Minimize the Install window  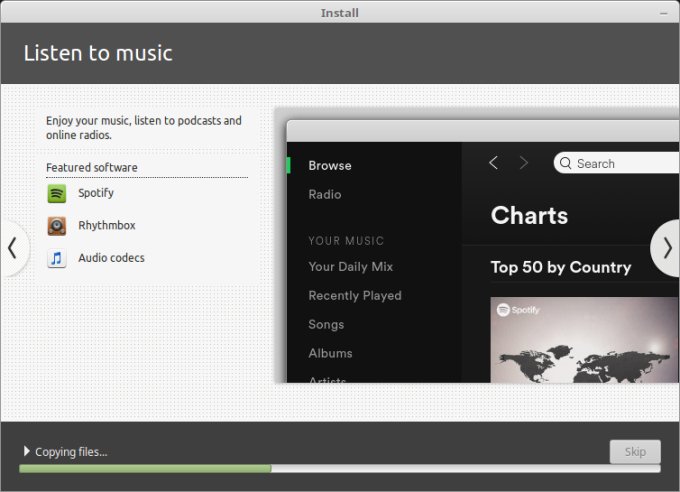664,13
